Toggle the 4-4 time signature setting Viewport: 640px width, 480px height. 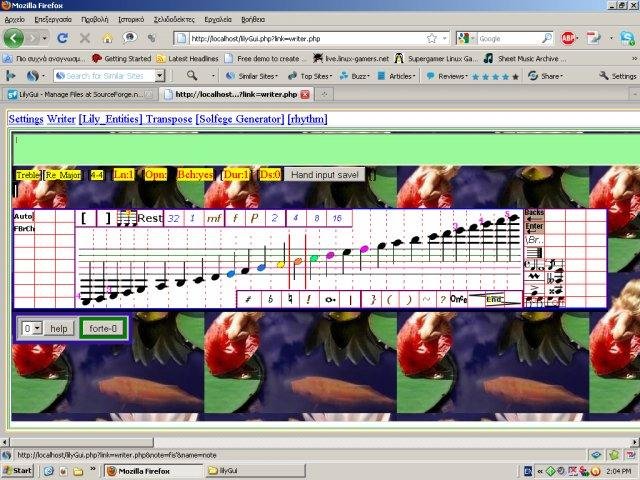(x=97, y=175)
